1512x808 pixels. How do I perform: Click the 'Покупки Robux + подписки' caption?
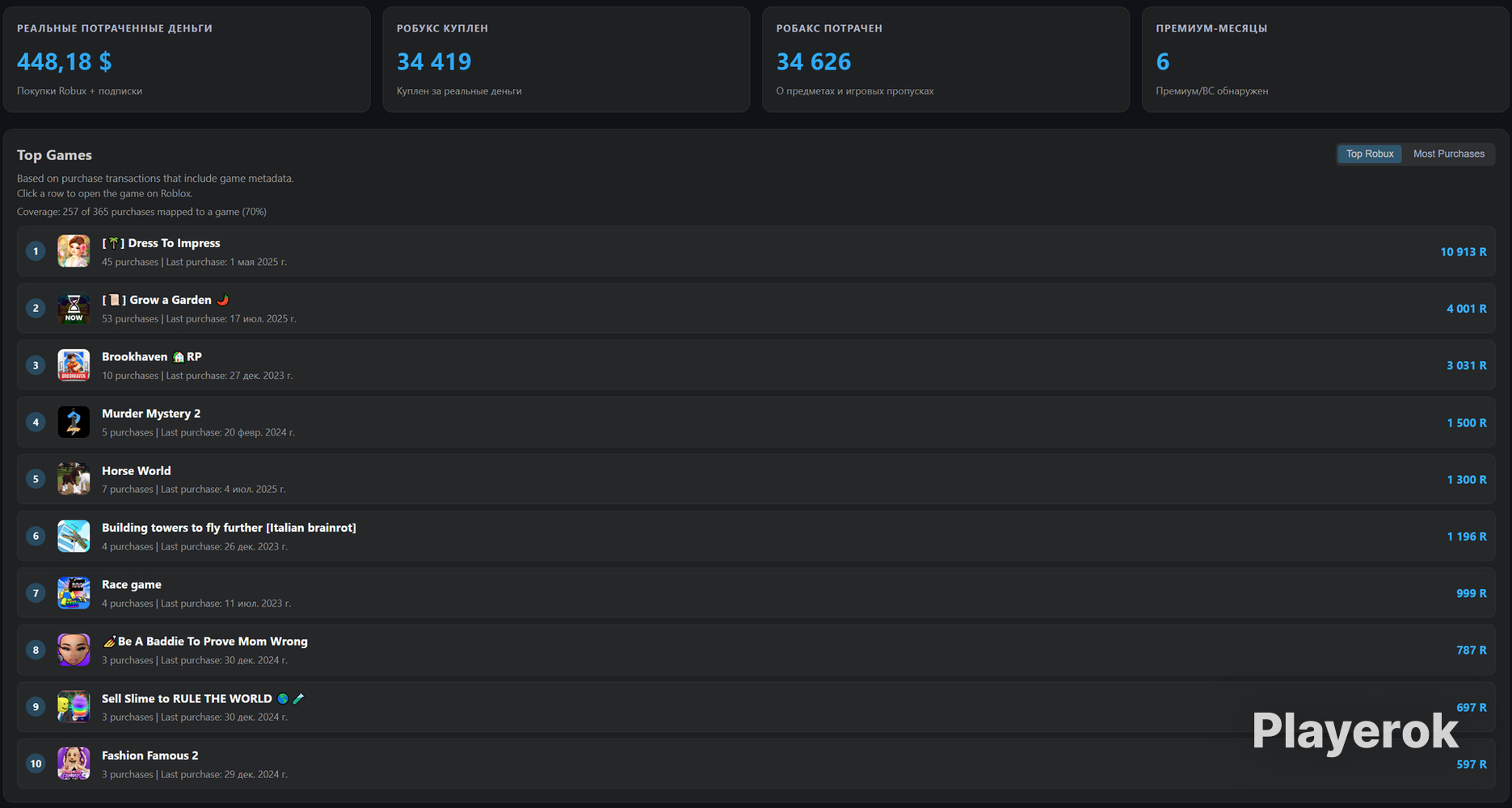(x=79, y=91)
